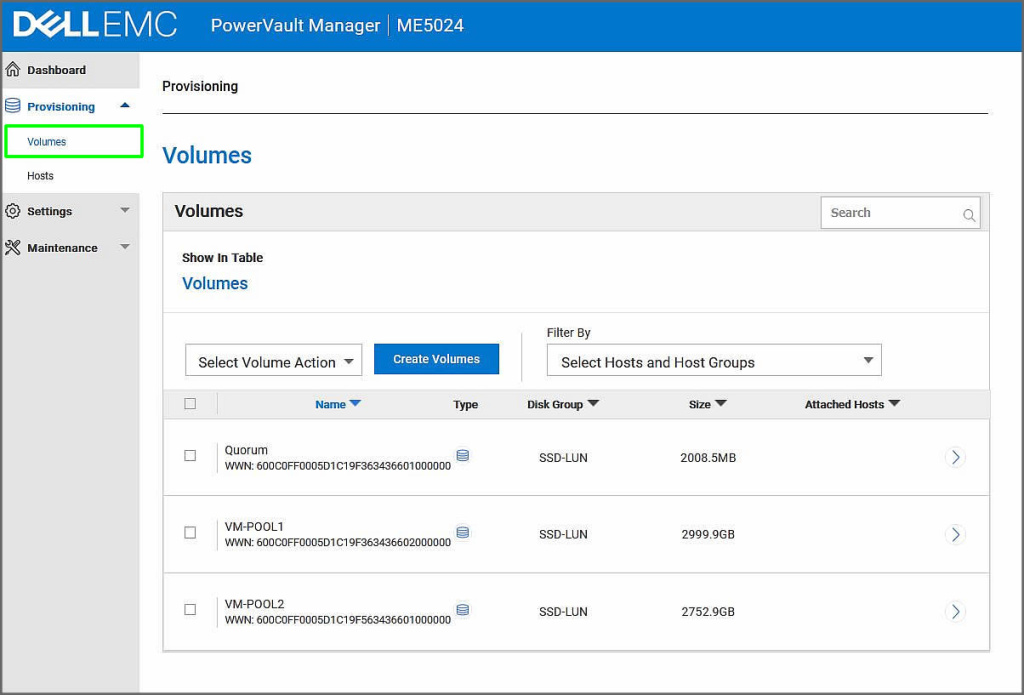Open Select Hosts and Host Groups filter
The width and height of the screenshot is (1024, 695).
(x=713, y=362)
